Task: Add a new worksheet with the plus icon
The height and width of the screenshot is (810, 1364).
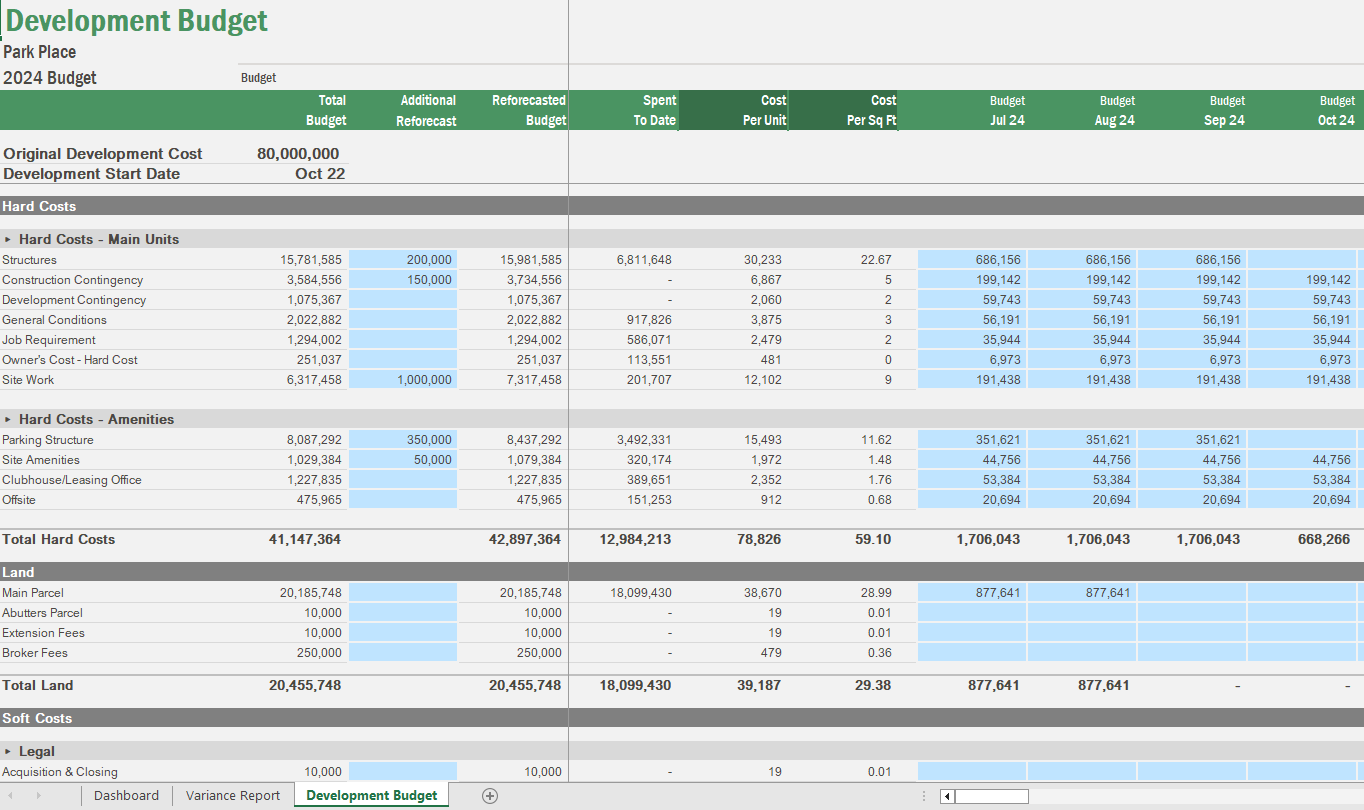Action: pyautogui.click(x=489, y=795)
